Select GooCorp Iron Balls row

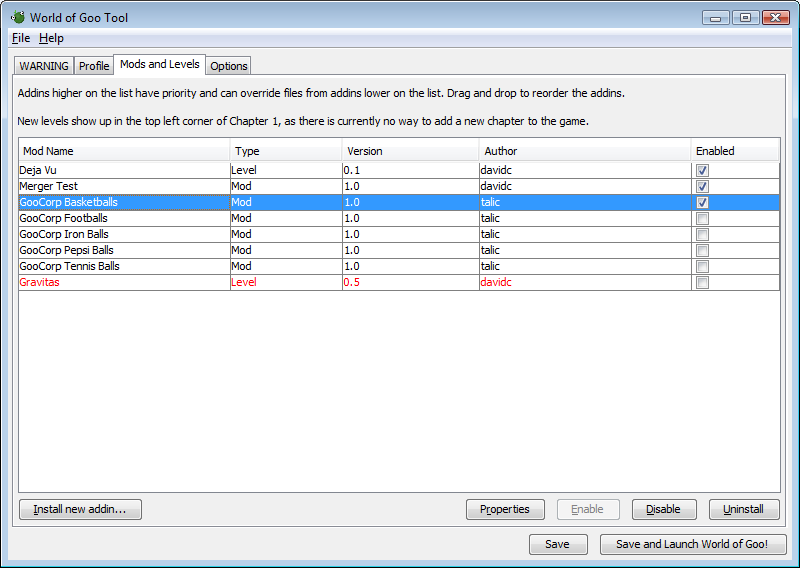point(399,234)
